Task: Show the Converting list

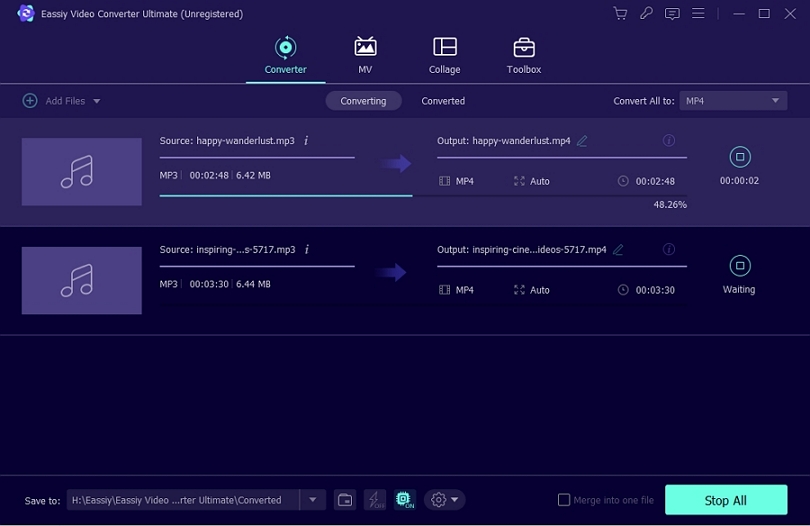Action: (363, 101)
